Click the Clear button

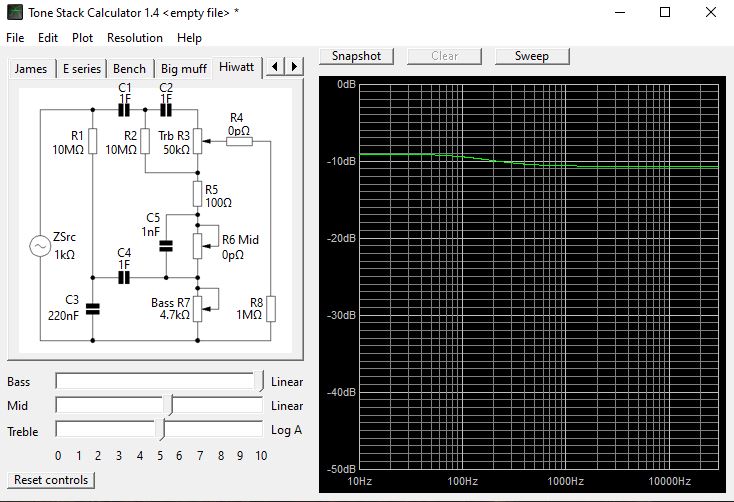(444, 56)
